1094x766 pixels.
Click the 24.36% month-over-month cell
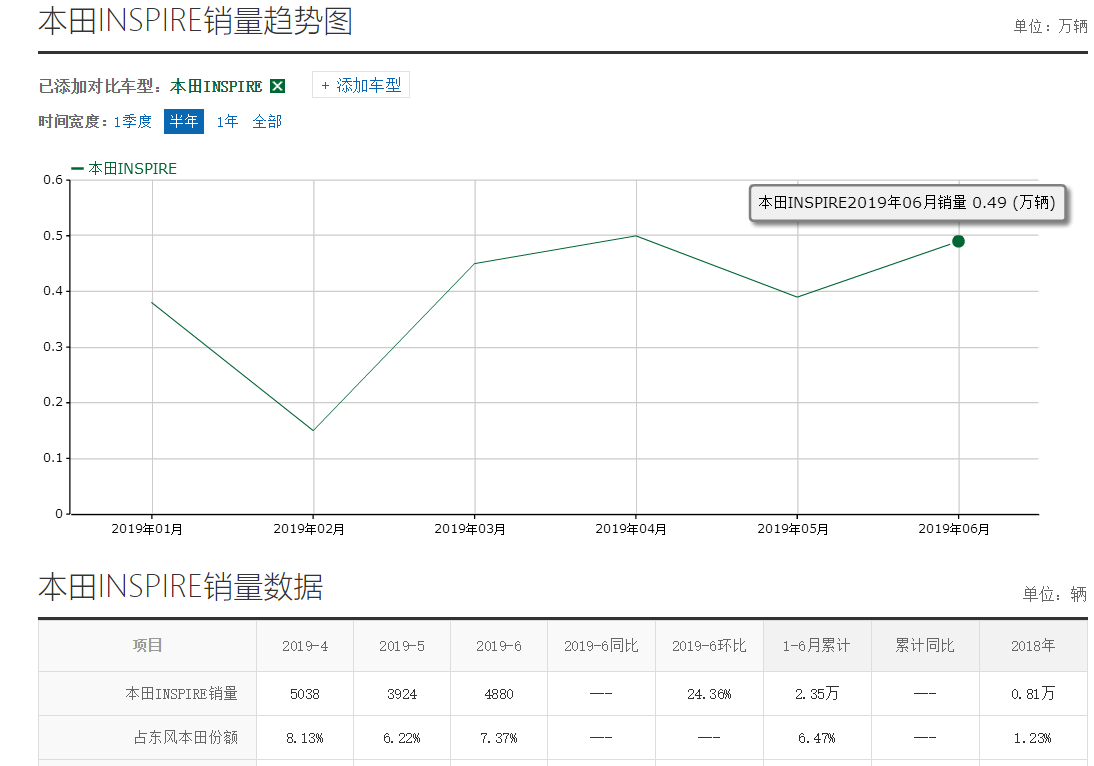click(x=709, y=694)
